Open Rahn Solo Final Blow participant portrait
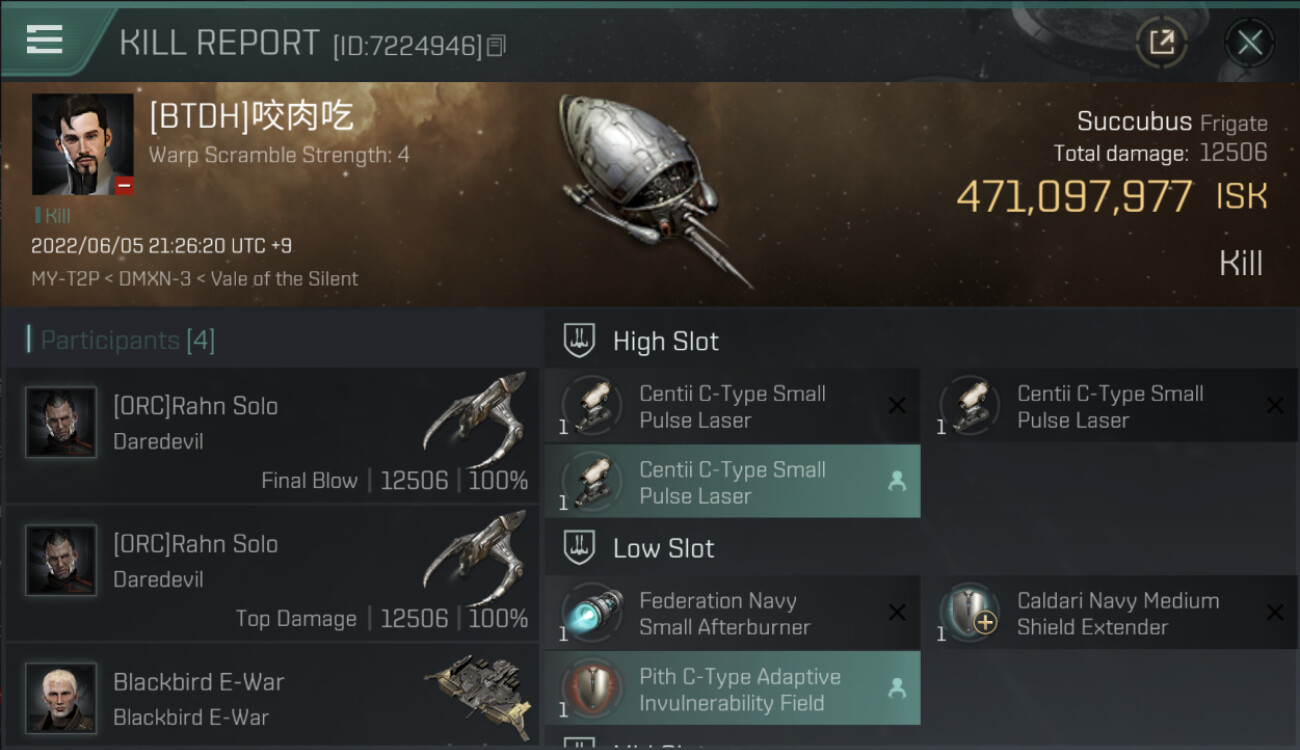The width and height of the screenshot is (1300, 750). tap(62, 422)
